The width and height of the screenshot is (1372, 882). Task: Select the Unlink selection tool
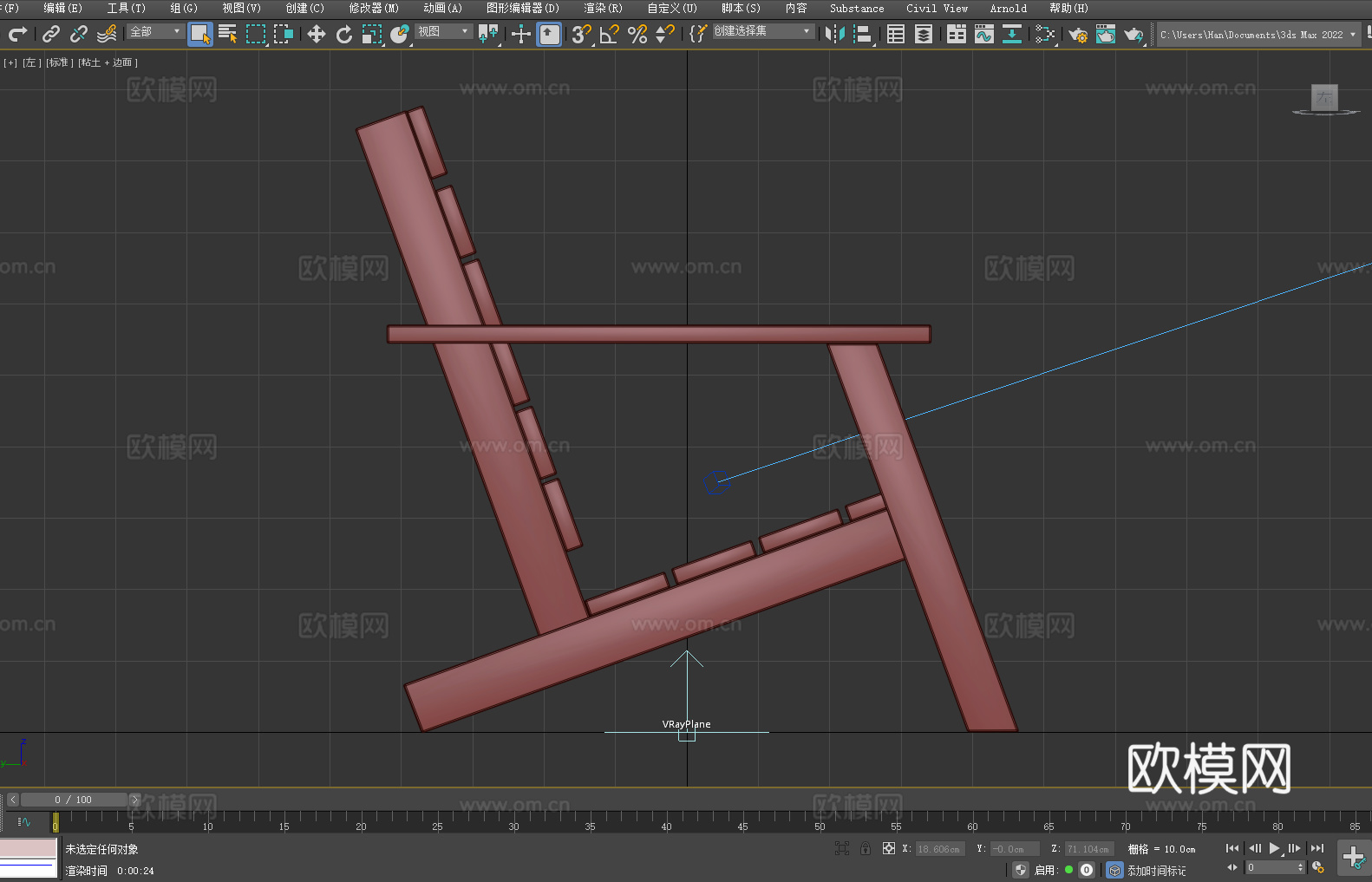click(x=79, y=34)
